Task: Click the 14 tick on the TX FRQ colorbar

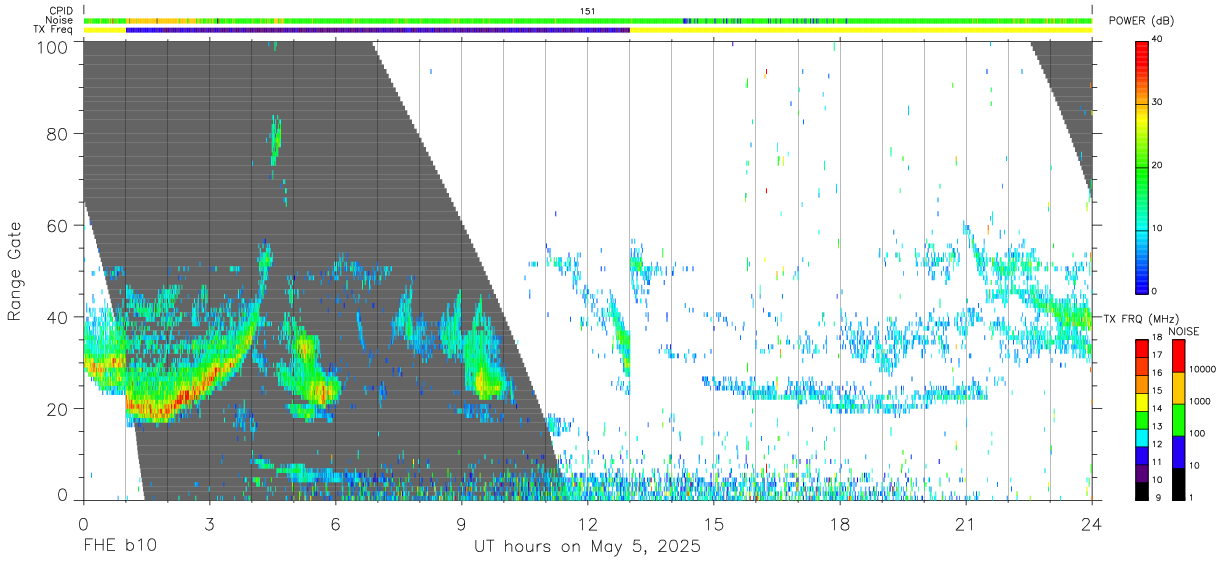Action: (x=1157, y=409)
